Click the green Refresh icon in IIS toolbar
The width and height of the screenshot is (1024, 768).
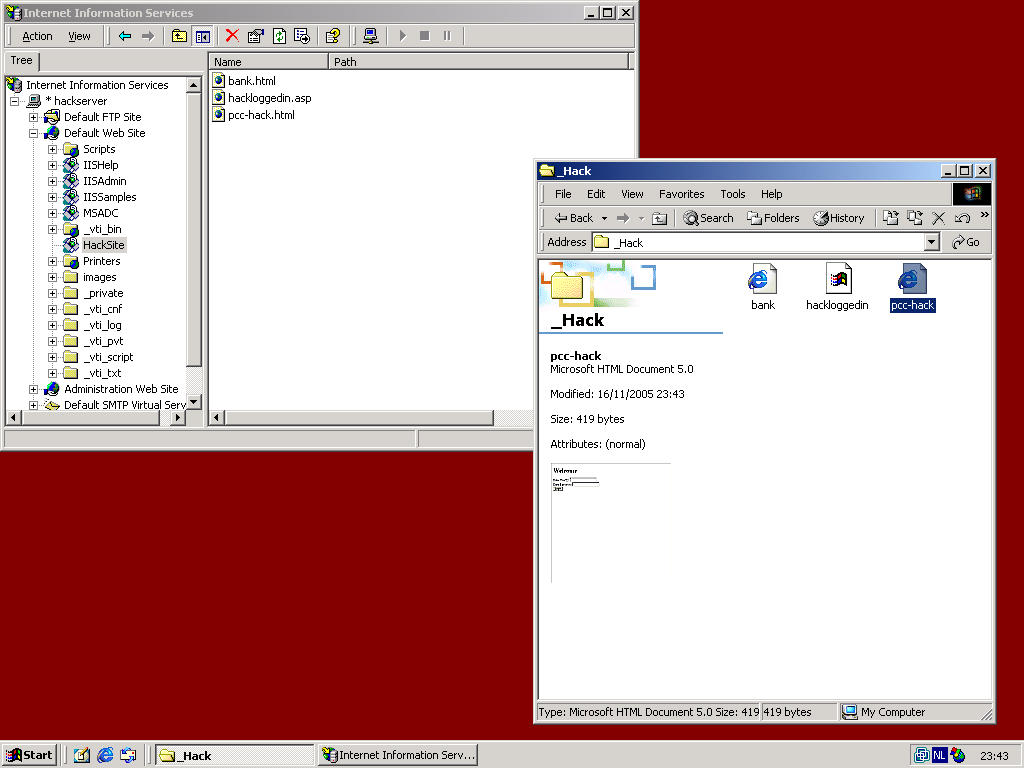click(x=279, y=36)
